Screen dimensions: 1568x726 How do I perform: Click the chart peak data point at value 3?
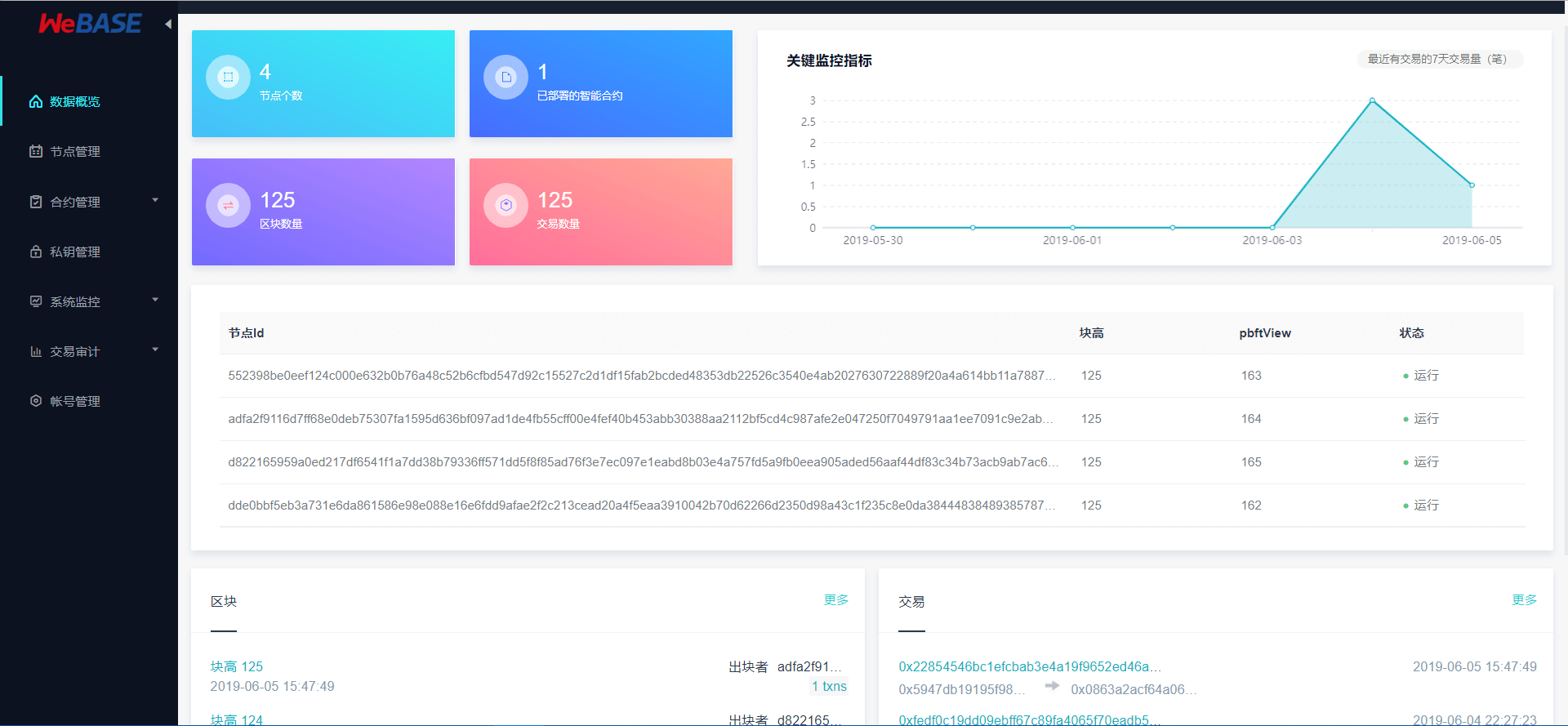[x=1372, y=100]
